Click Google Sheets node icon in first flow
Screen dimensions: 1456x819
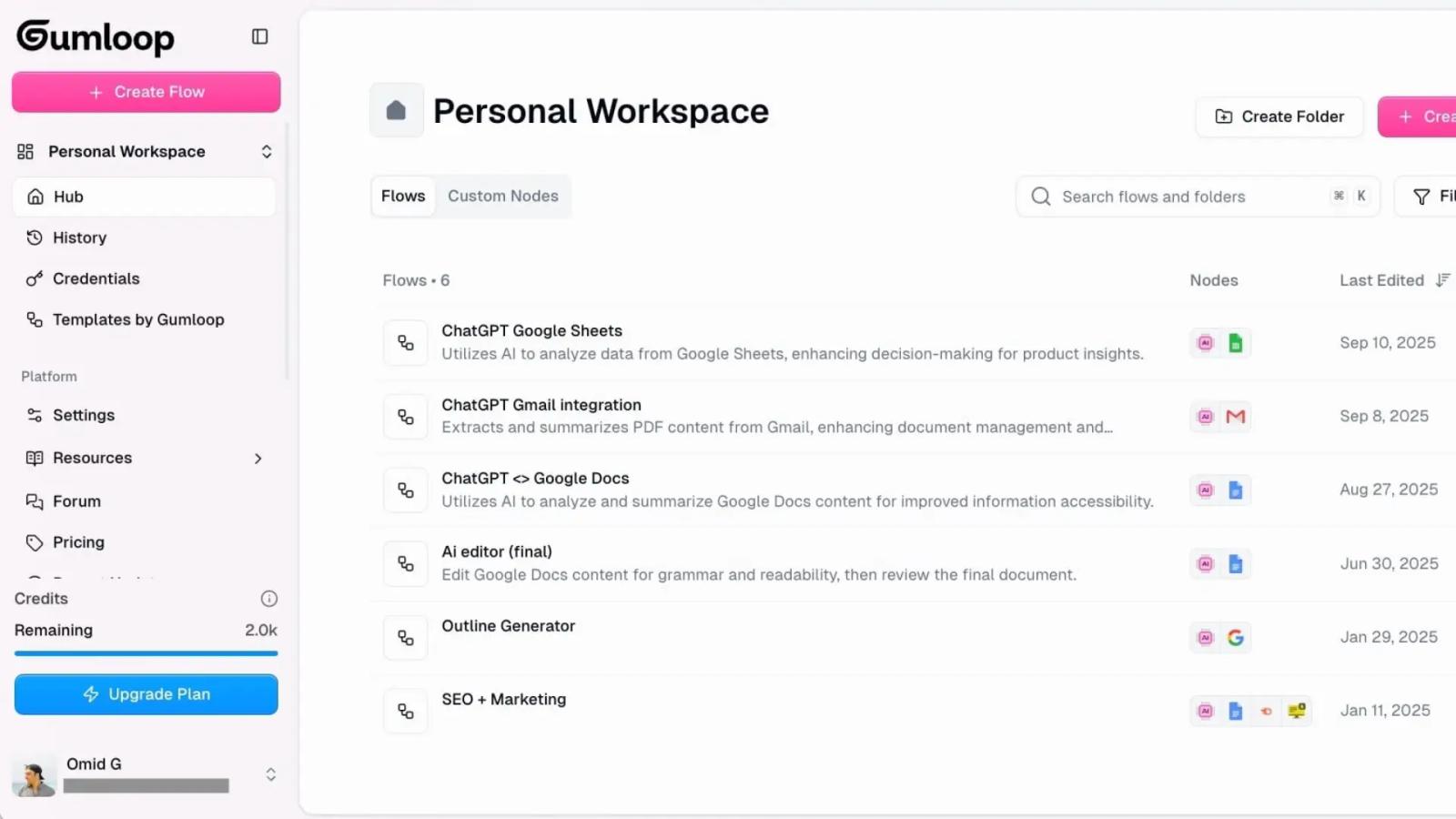tap(1236, 343)
